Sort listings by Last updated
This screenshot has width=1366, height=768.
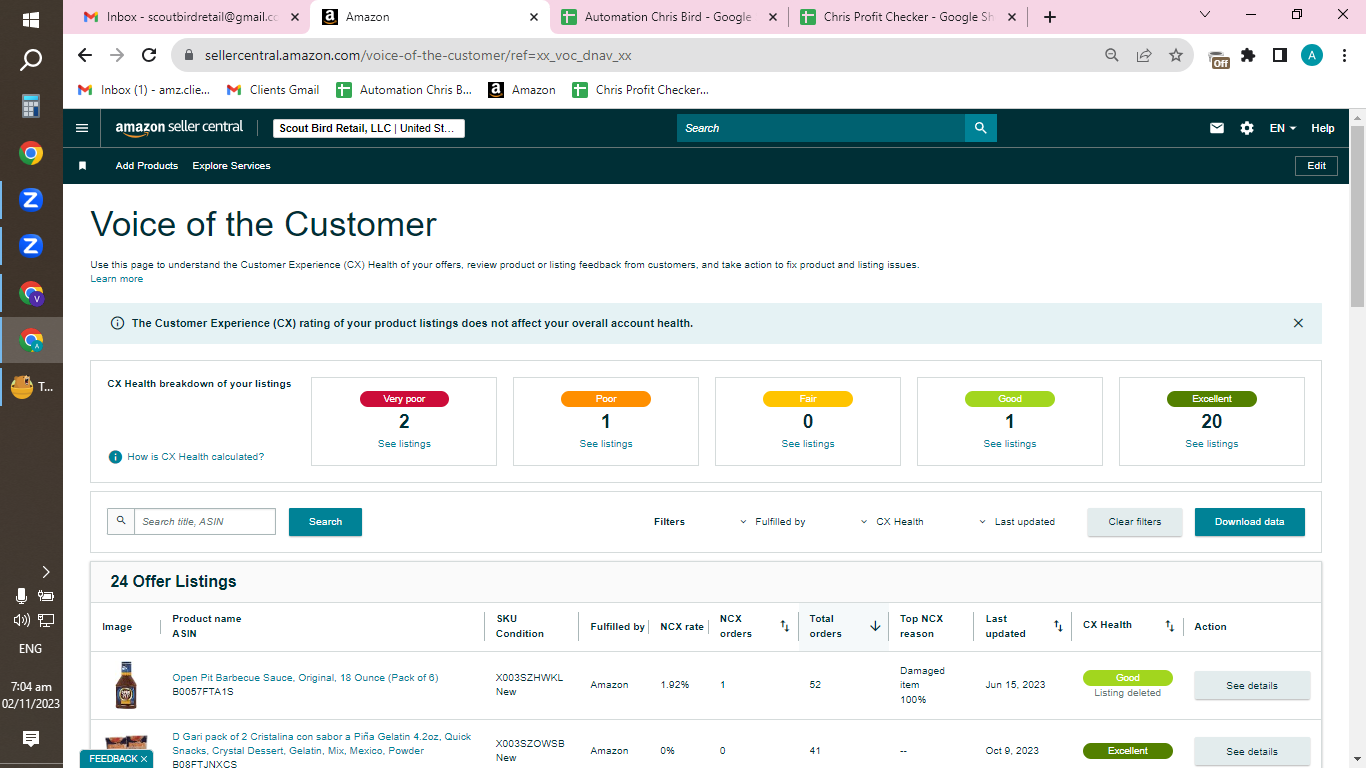(x=1058, y=627)
